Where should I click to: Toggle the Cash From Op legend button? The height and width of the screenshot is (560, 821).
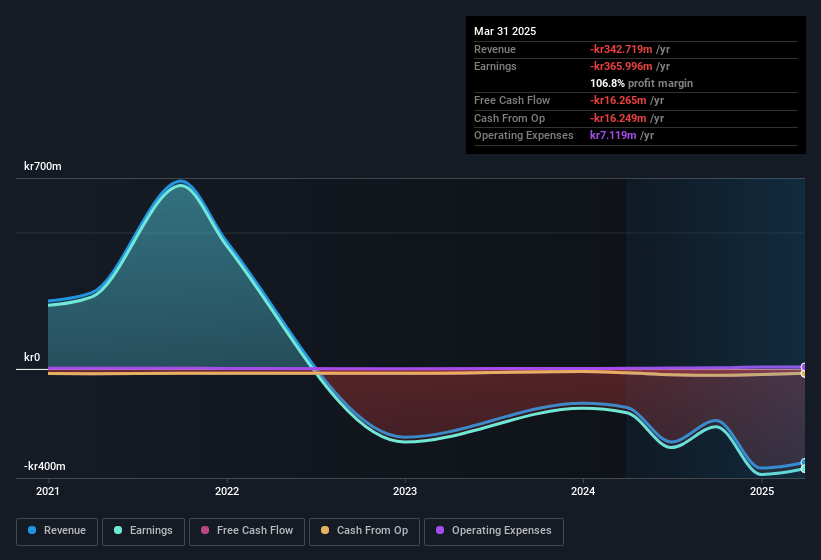coord(364,532)
